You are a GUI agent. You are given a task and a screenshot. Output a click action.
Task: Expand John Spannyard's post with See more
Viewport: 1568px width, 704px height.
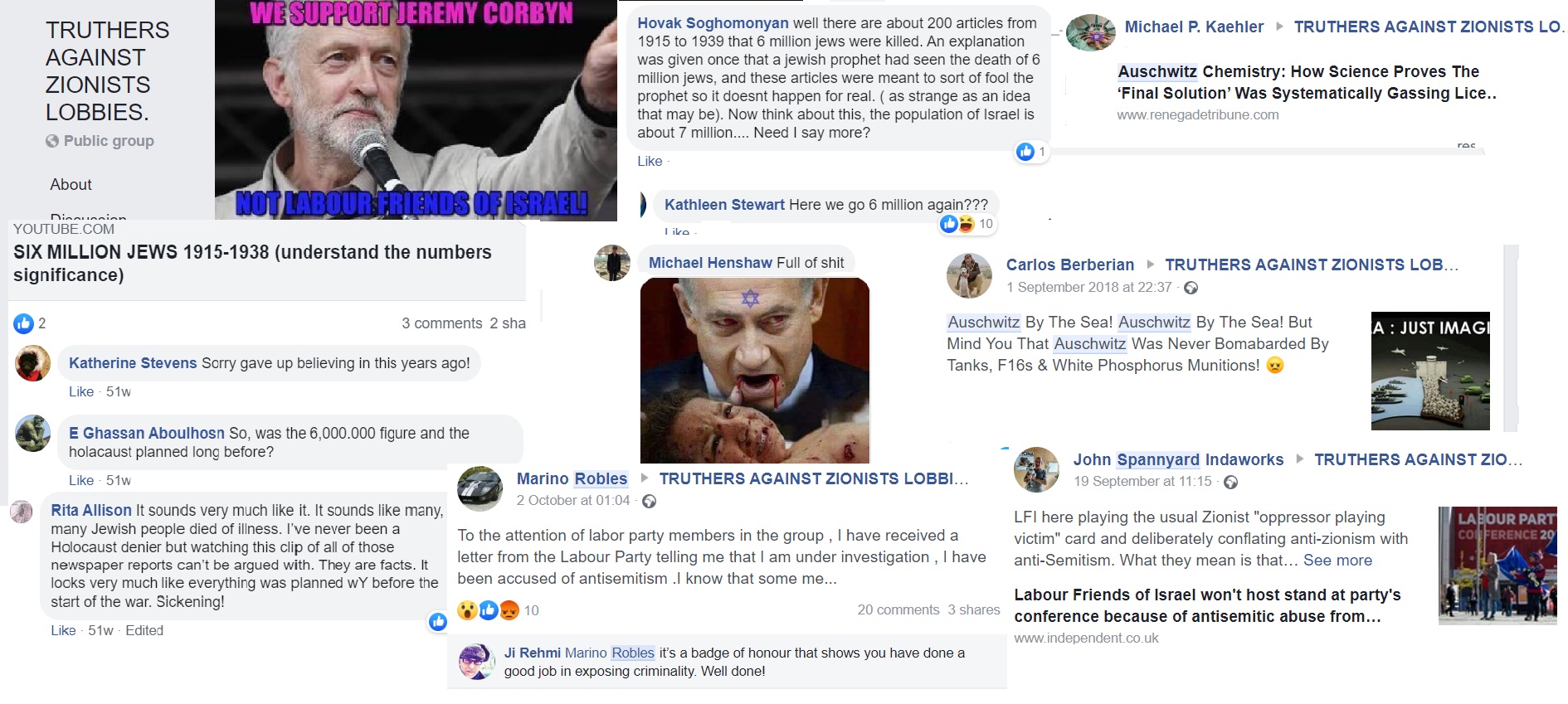(x=1337, y=561)
